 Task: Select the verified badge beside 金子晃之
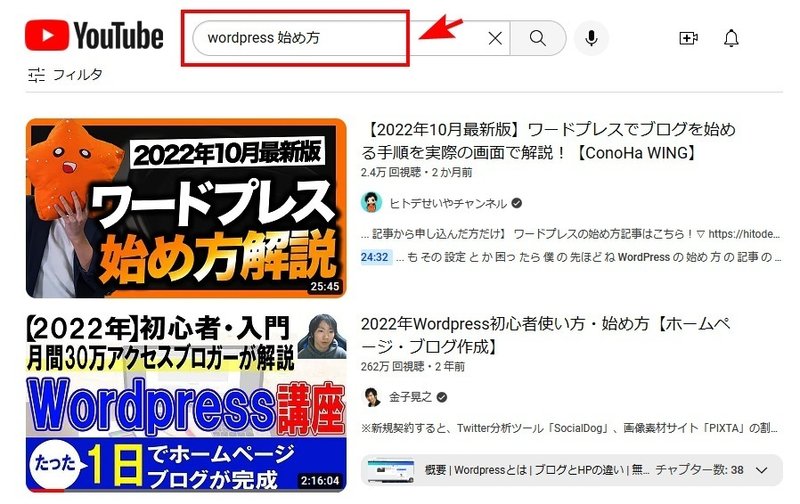(442, 397)
